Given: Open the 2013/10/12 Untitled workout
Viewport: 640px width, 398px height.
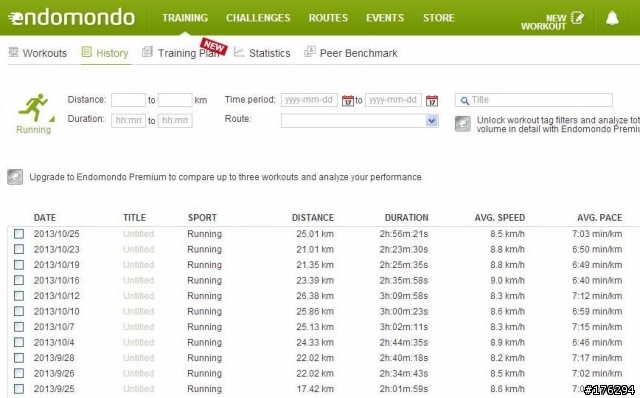Looking at the screenshot, I should [x=138, y=296].
